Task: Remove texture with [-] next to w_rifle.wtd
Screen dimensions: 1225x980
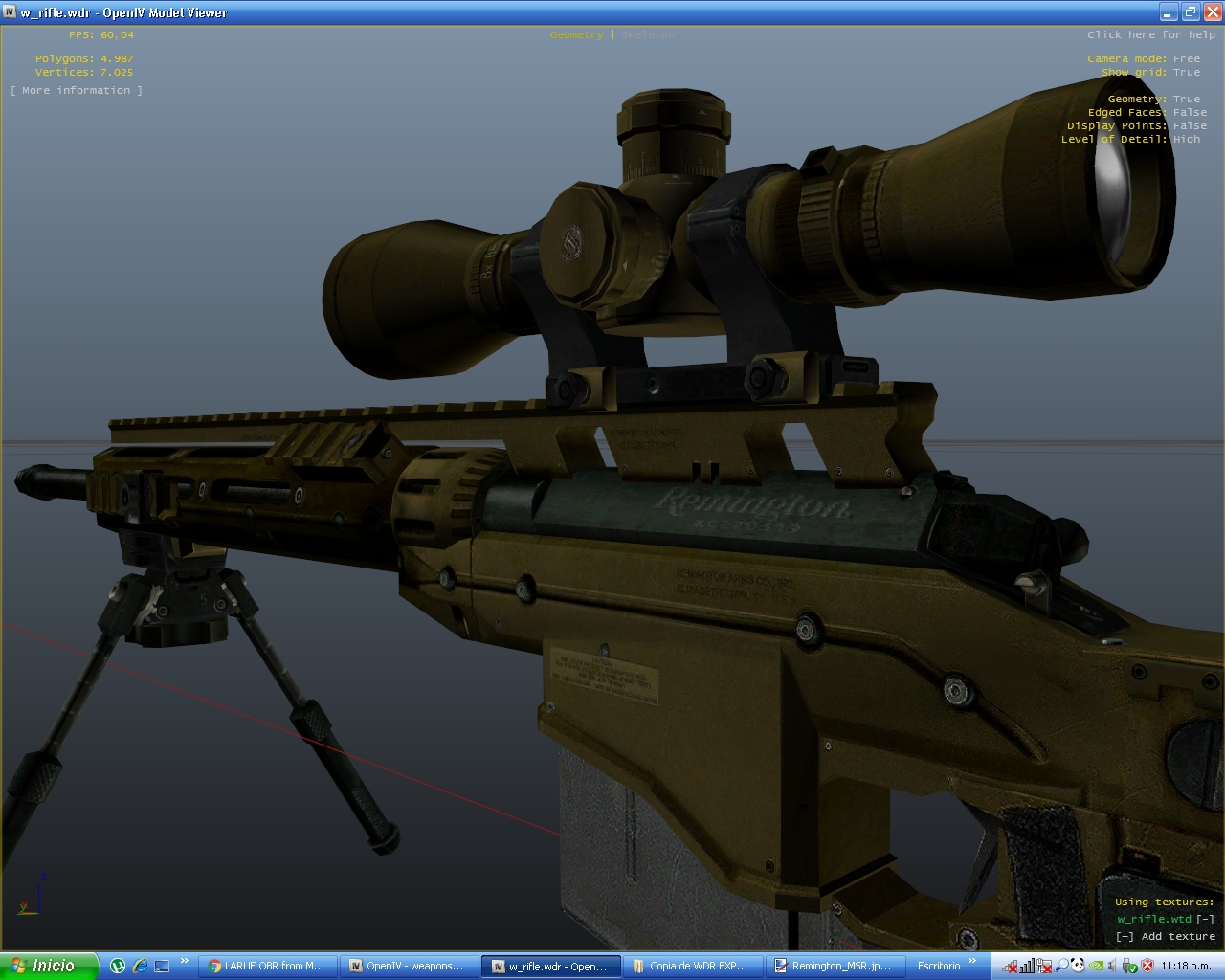Action: point(1205,919)
